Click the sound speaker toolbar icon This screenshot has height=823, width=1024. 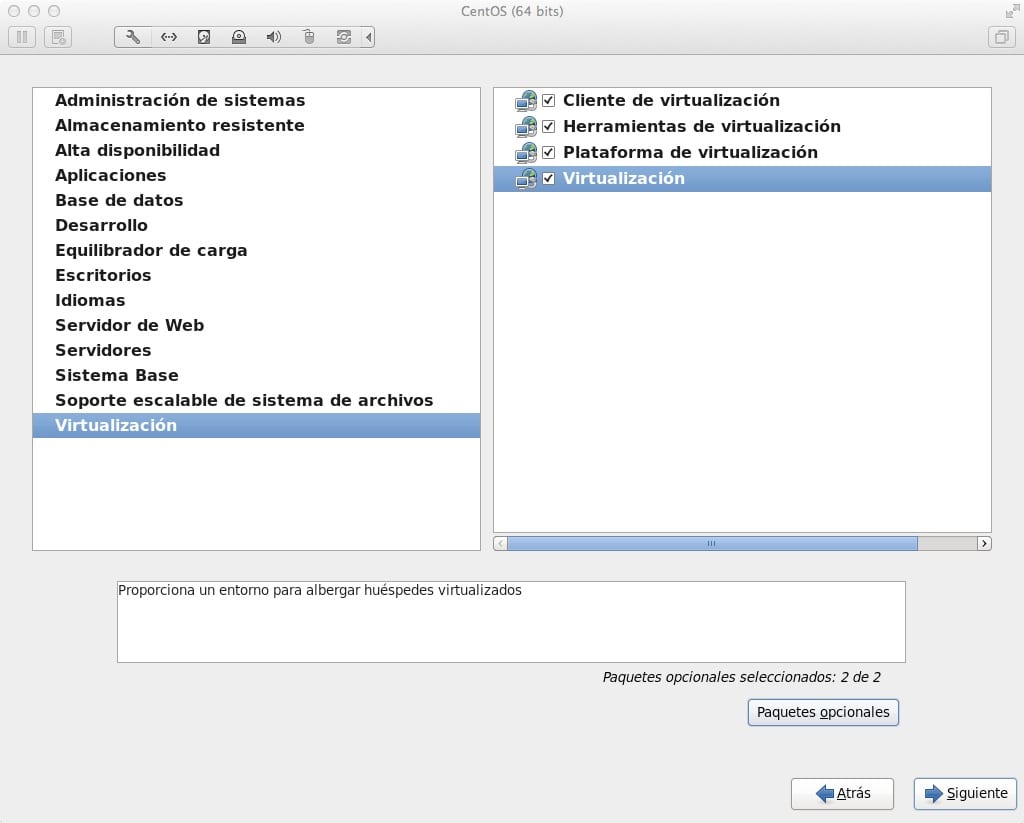(274, 38)
